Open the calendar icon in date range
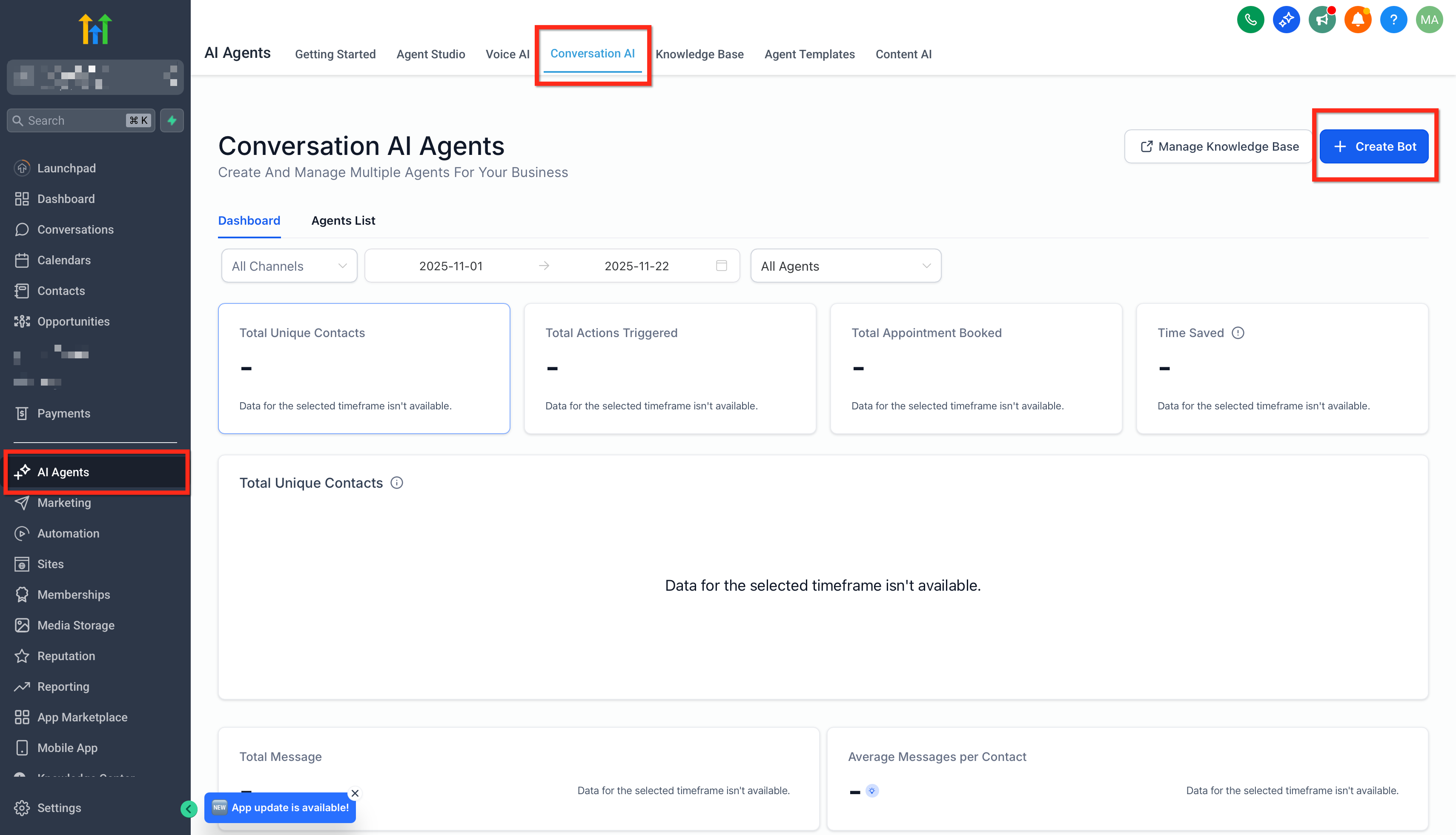This screenshot has height=835, width=1456. coord(721,266)
